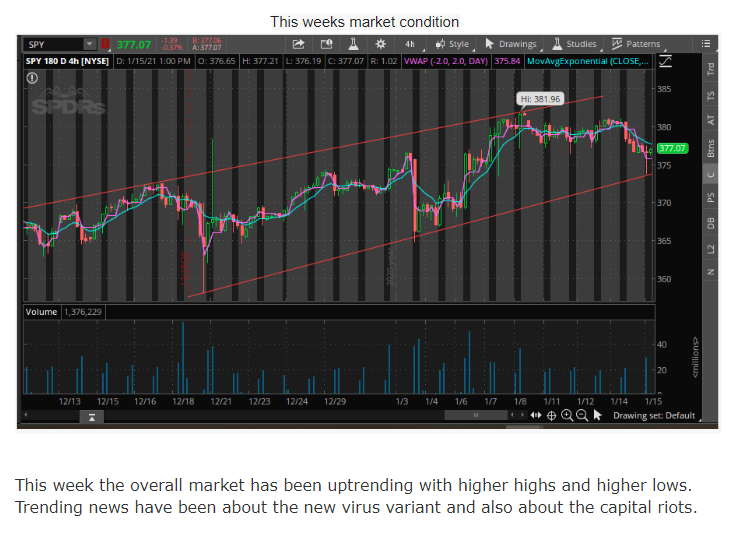The height and width of the screenshot is (534, 739).
Task: Toggle the horizontal expand arrows icon
Action: click(x=536, y=415)
